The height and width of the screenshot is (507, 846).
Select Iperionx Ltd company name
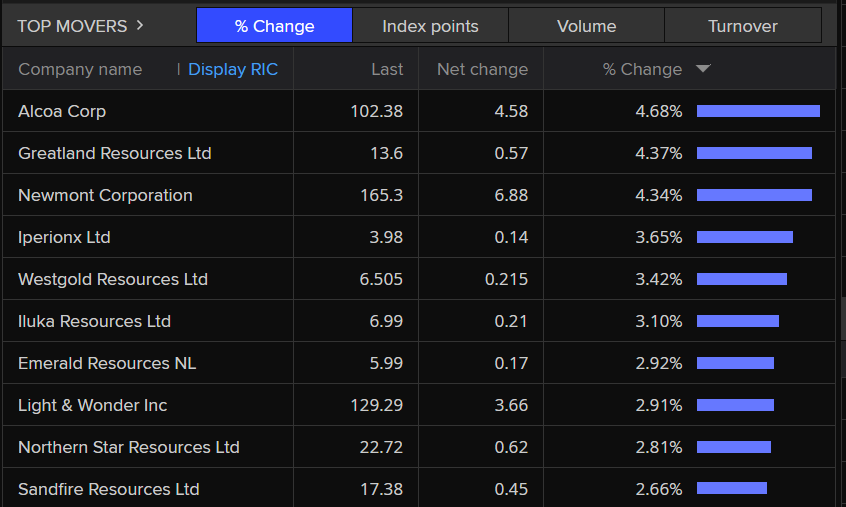point(64,237)
